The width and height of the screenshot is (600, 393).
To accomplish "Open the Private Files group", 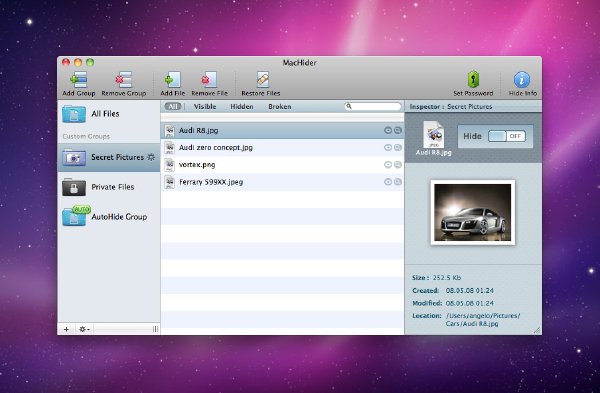I will click(x=109, y=187).
